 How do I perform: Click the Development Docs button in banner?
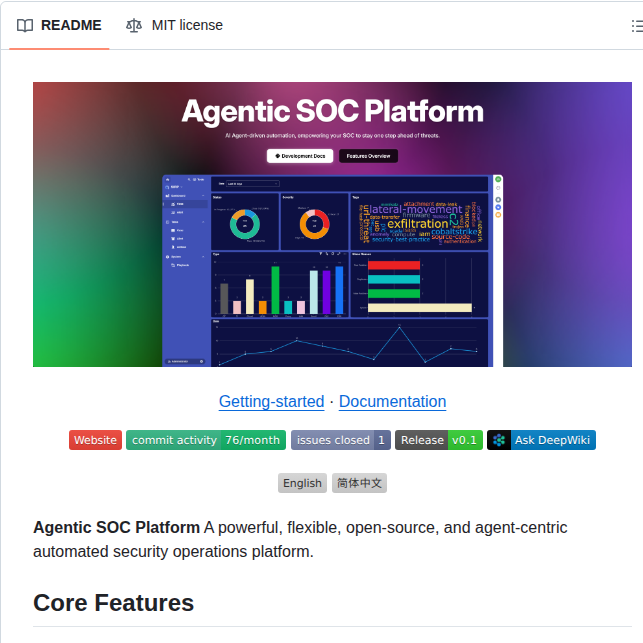299,156
